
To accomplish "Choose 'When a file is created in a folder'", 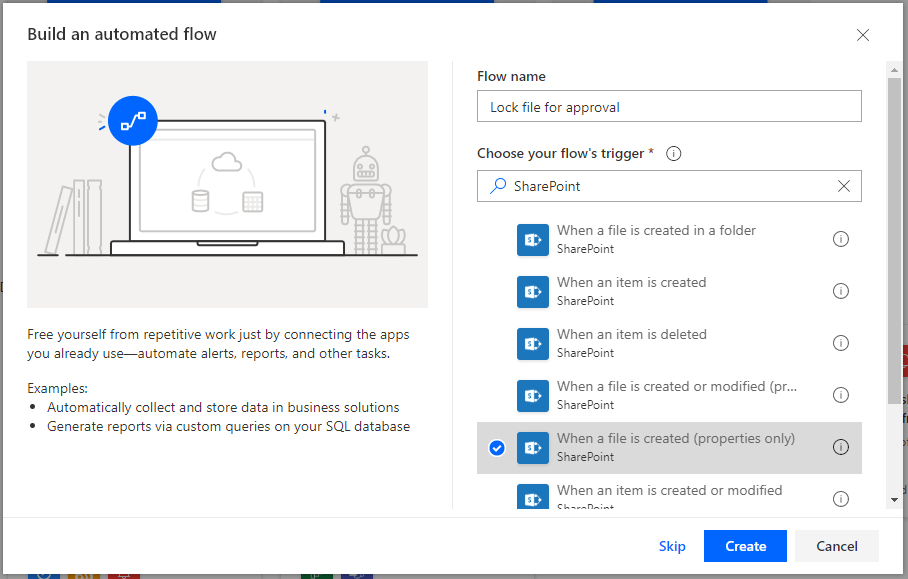I will 656,231.
